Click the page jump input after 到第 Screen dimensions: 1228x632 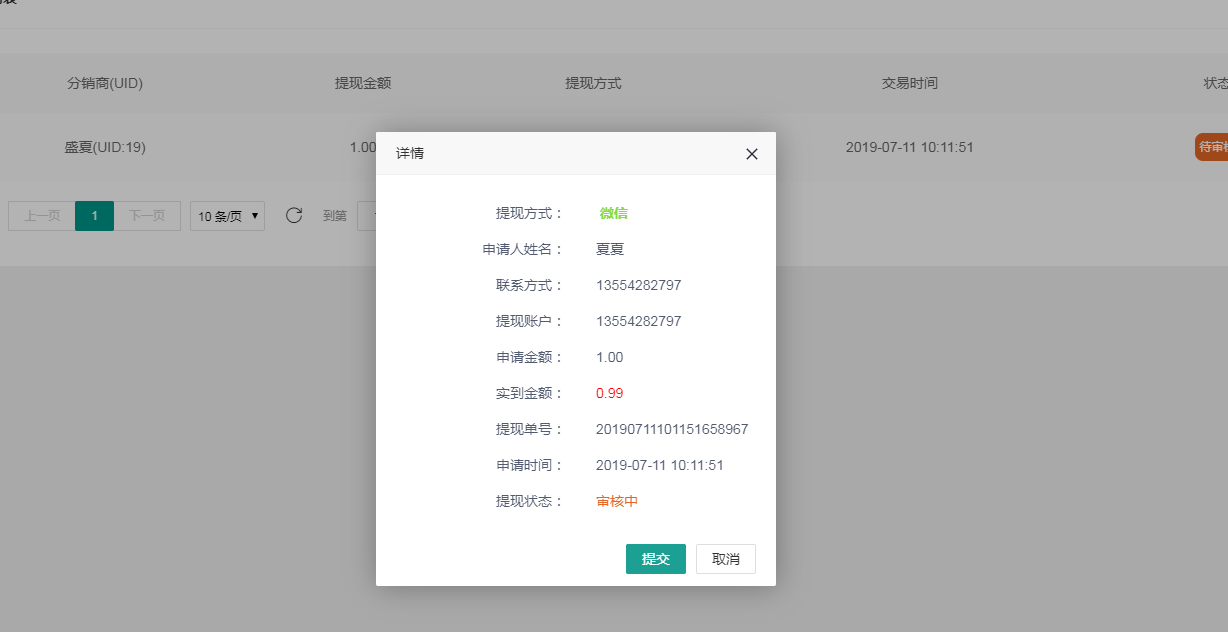point(366,216)
